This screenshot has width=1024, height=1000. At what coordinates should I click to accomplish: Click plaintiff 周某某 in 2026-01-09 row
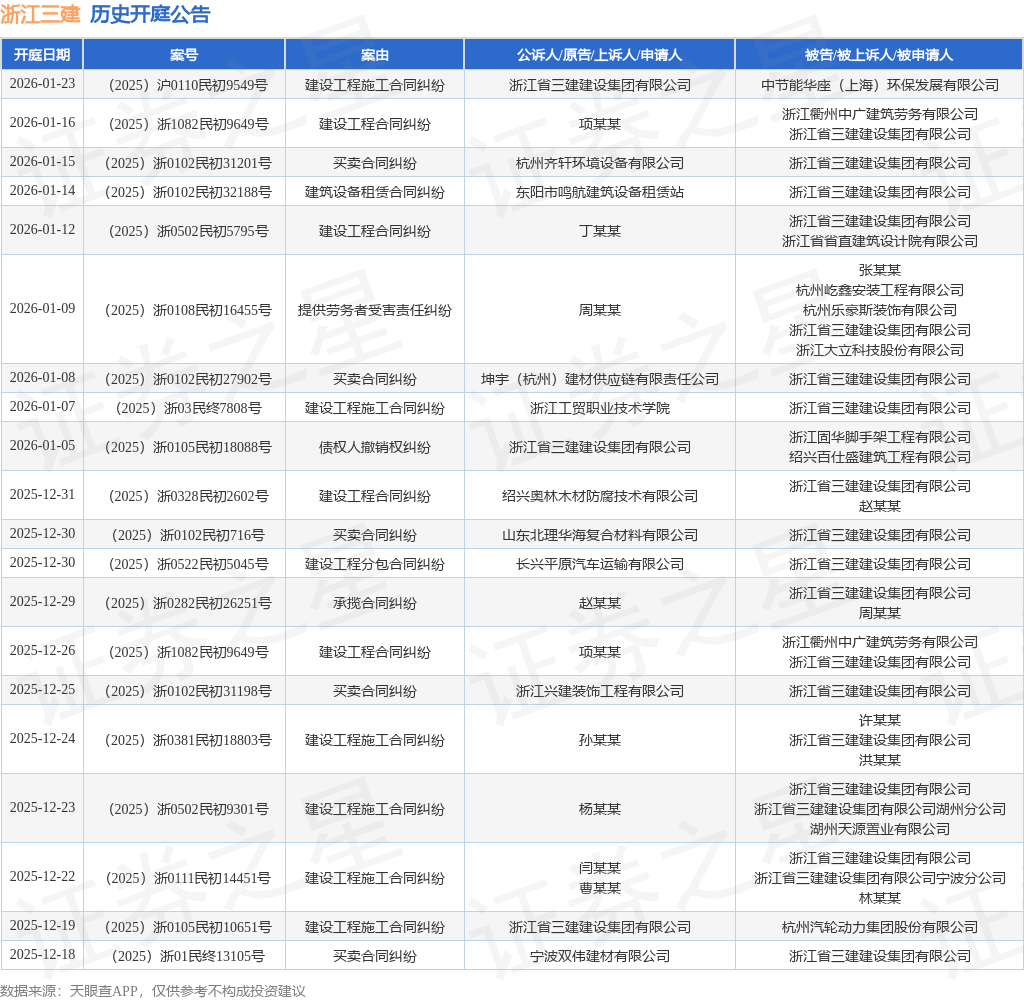pyautogui.click(x=600, y=310)
